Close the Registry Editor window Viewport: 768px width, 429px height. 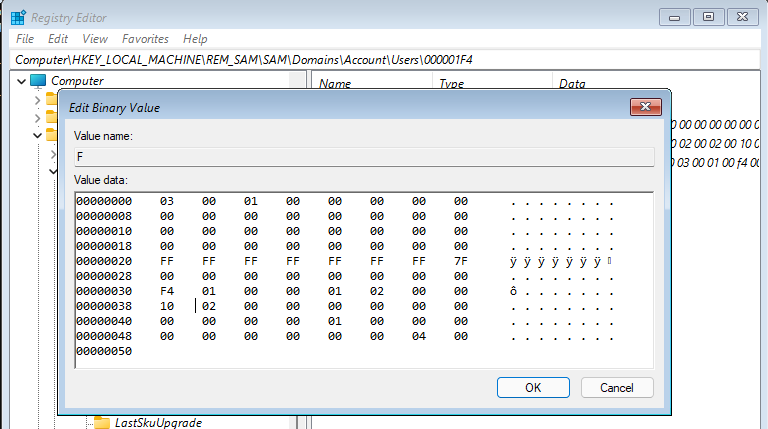(743, 17)
